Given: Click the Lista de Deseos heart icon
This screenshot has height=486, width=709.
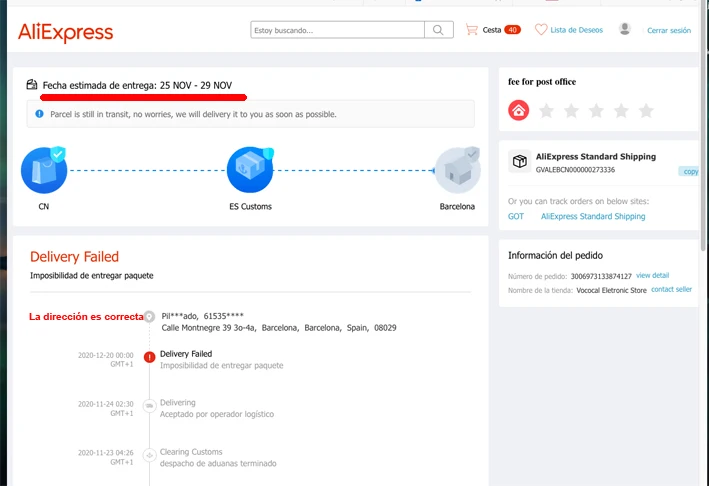Looking at the screenshot, I should [x=541, y=30].
